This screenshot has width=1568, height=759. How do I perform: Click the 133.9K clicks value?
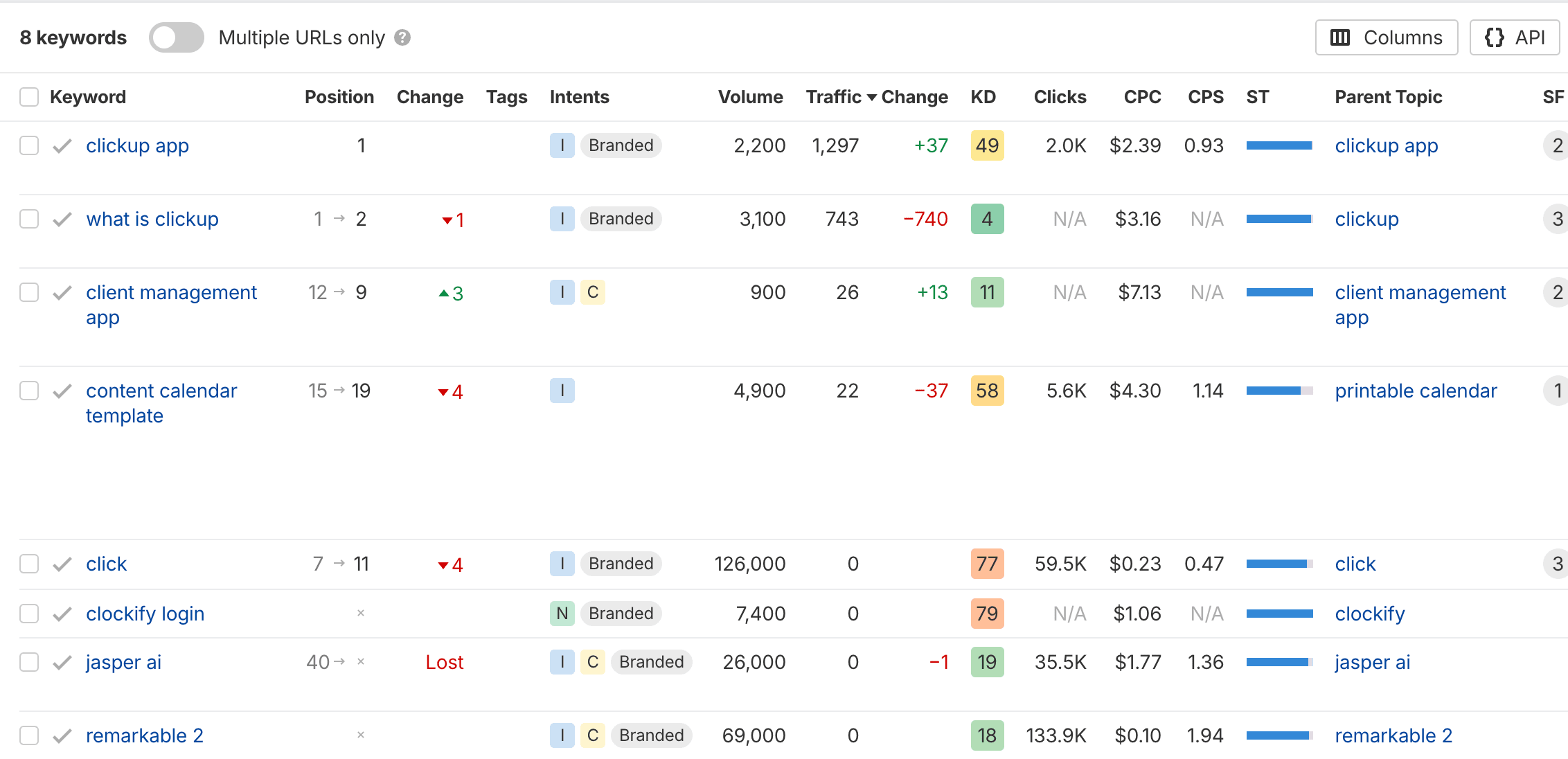(x=1056, y=735)
